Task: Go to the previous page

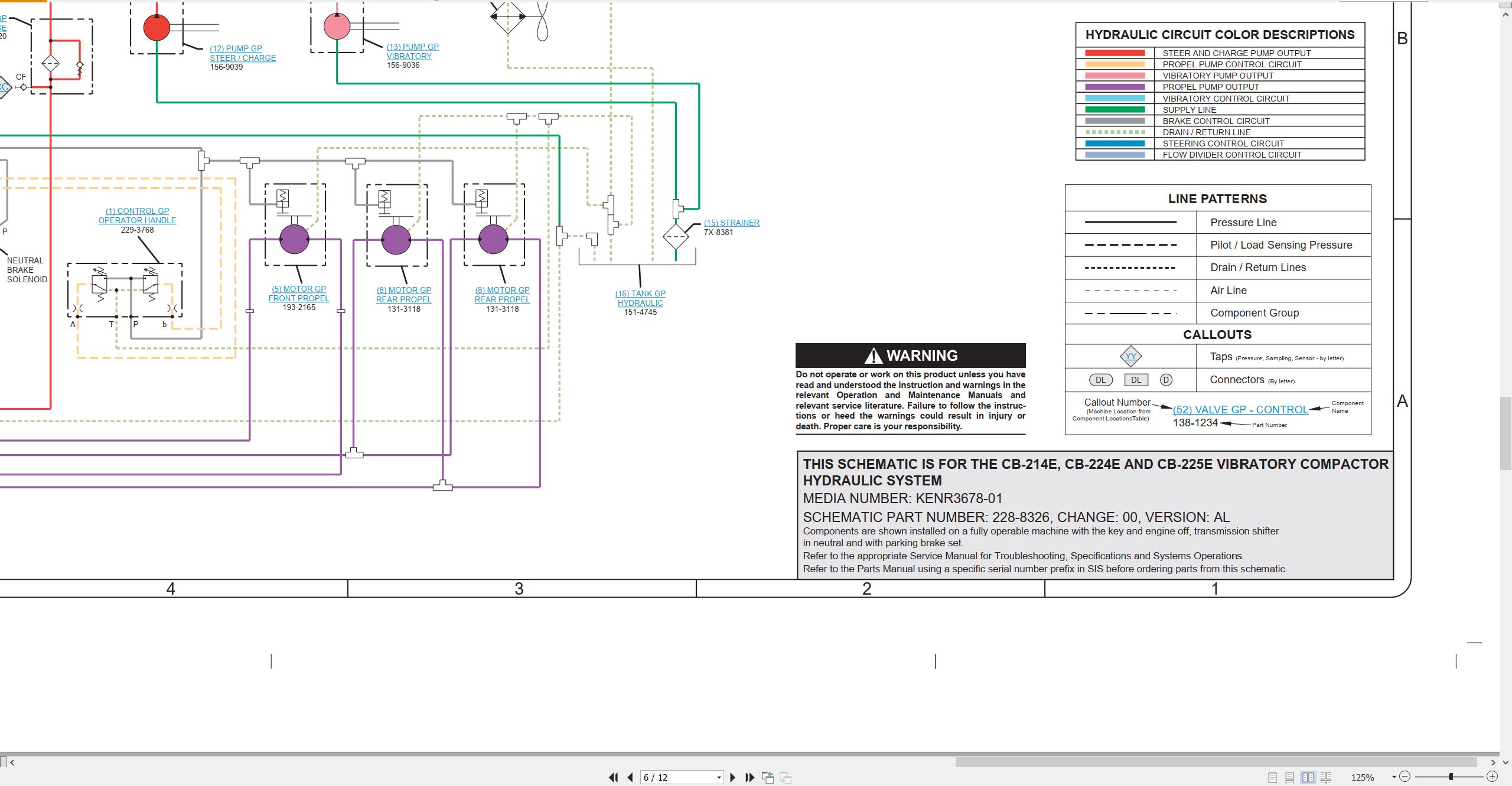Action: pos(630,777)
